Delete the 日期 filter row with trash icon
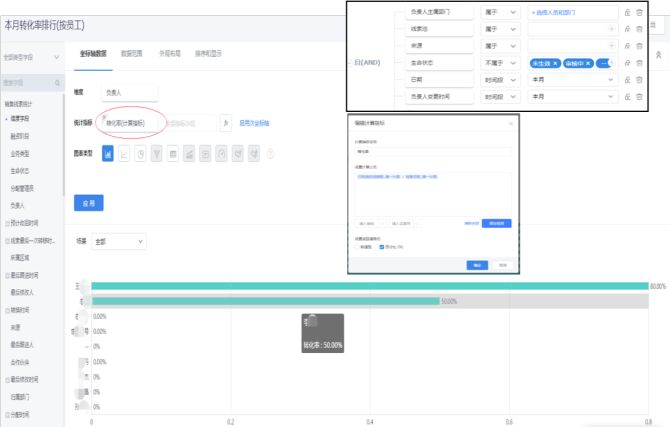 pyautogui.click(x=639, y=79)
